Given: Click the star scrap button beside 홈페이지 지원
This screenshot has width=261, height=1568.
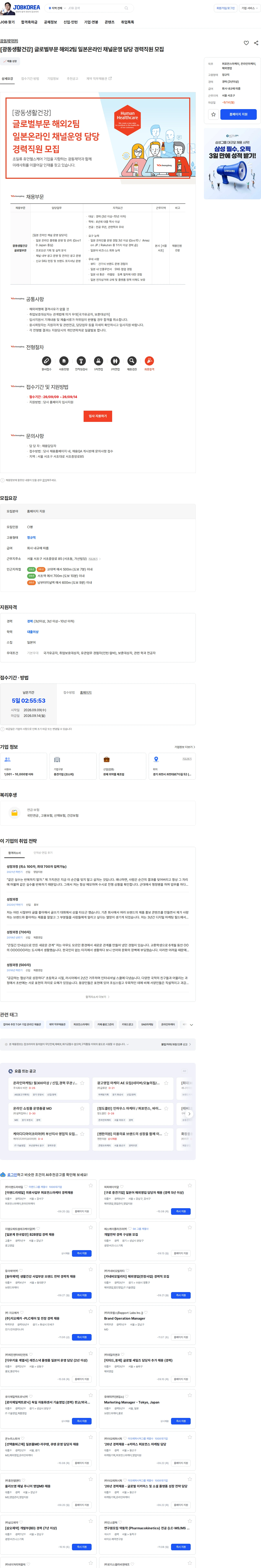Looking at the screenshot, I should pyautogui.click(x=213, y=114).
